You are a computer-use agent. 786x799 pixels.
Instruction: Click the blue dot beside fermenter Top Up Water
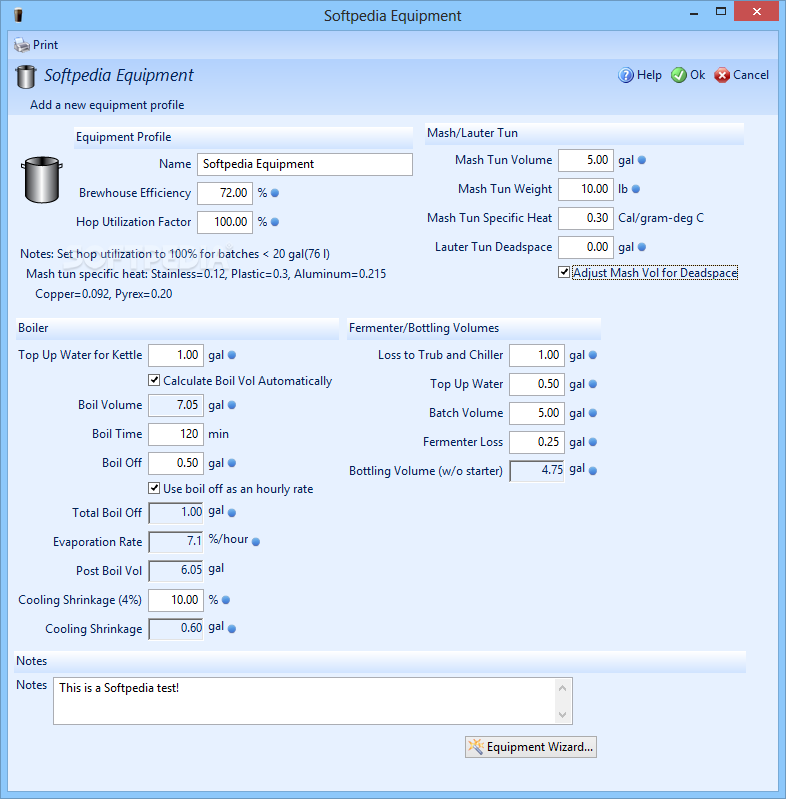593,384
